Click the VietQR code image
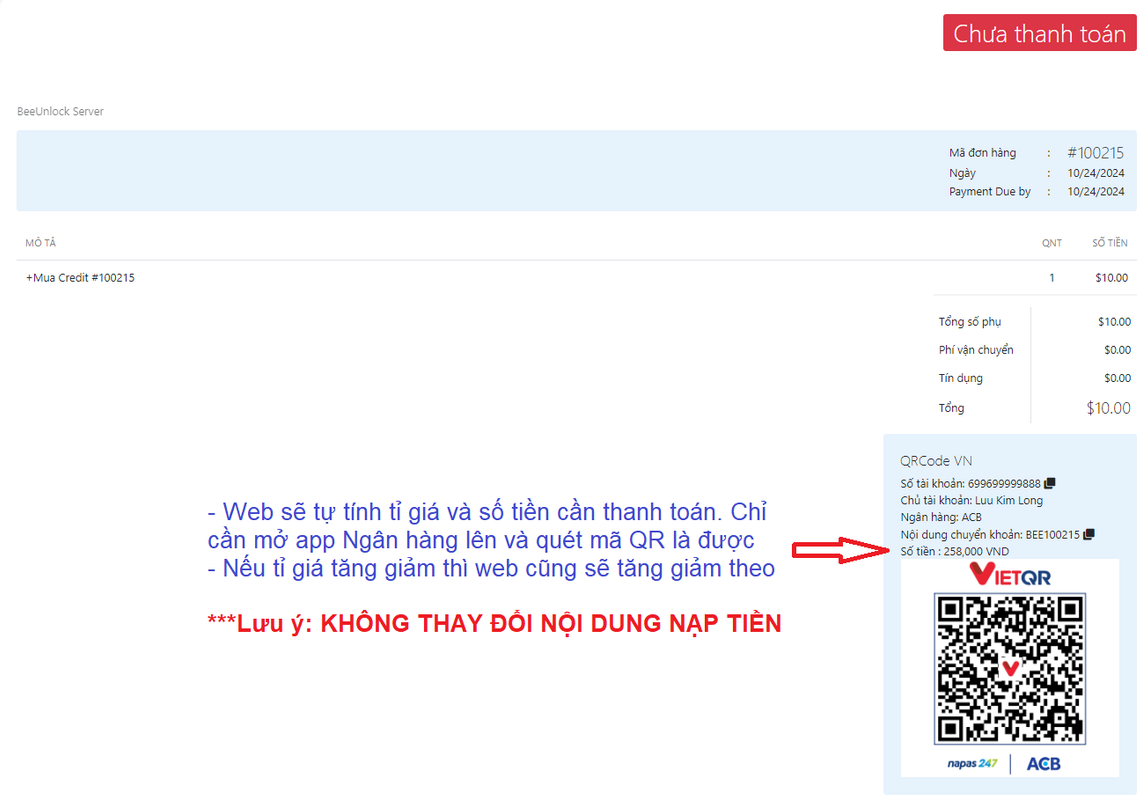The width and height of the screenshot is (1142, 800). click(1009, 669)
